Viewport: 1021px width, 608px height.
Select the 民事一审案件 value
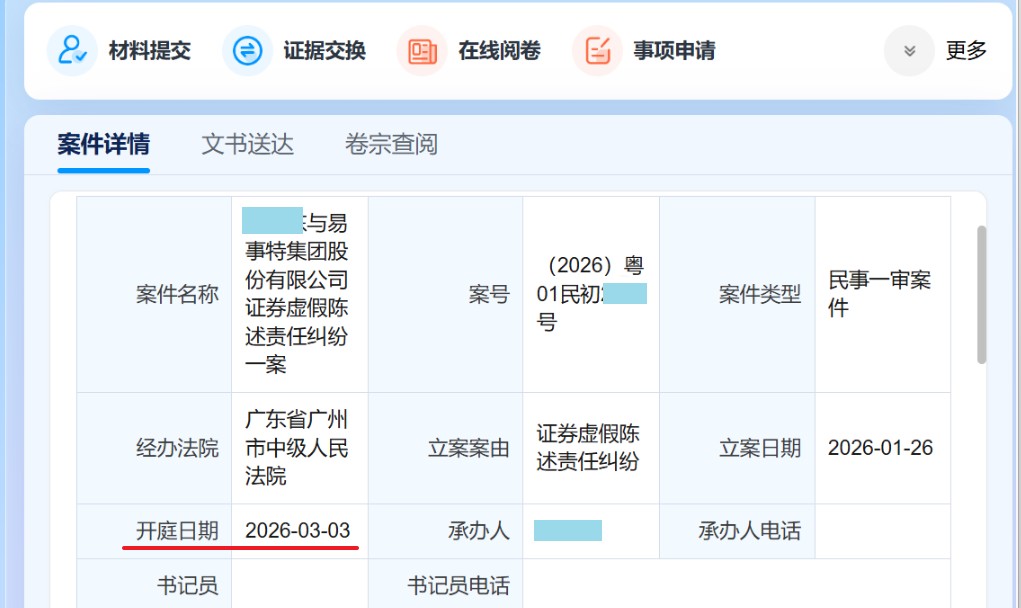pos(879,294)
